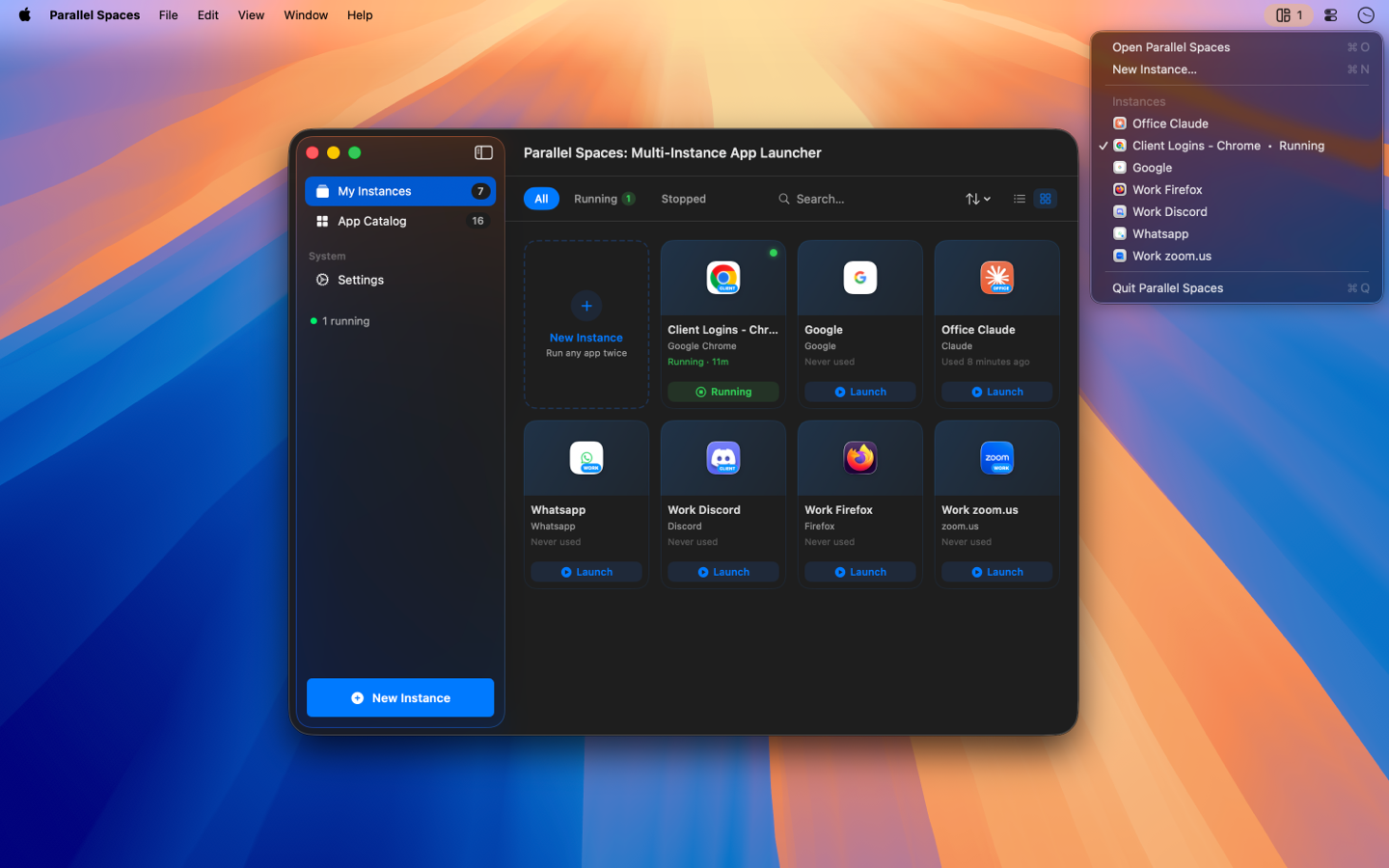The width and height of the screenshot is (1389, 868).
Task: Open the Window menu
Action: tap(306, 14)
